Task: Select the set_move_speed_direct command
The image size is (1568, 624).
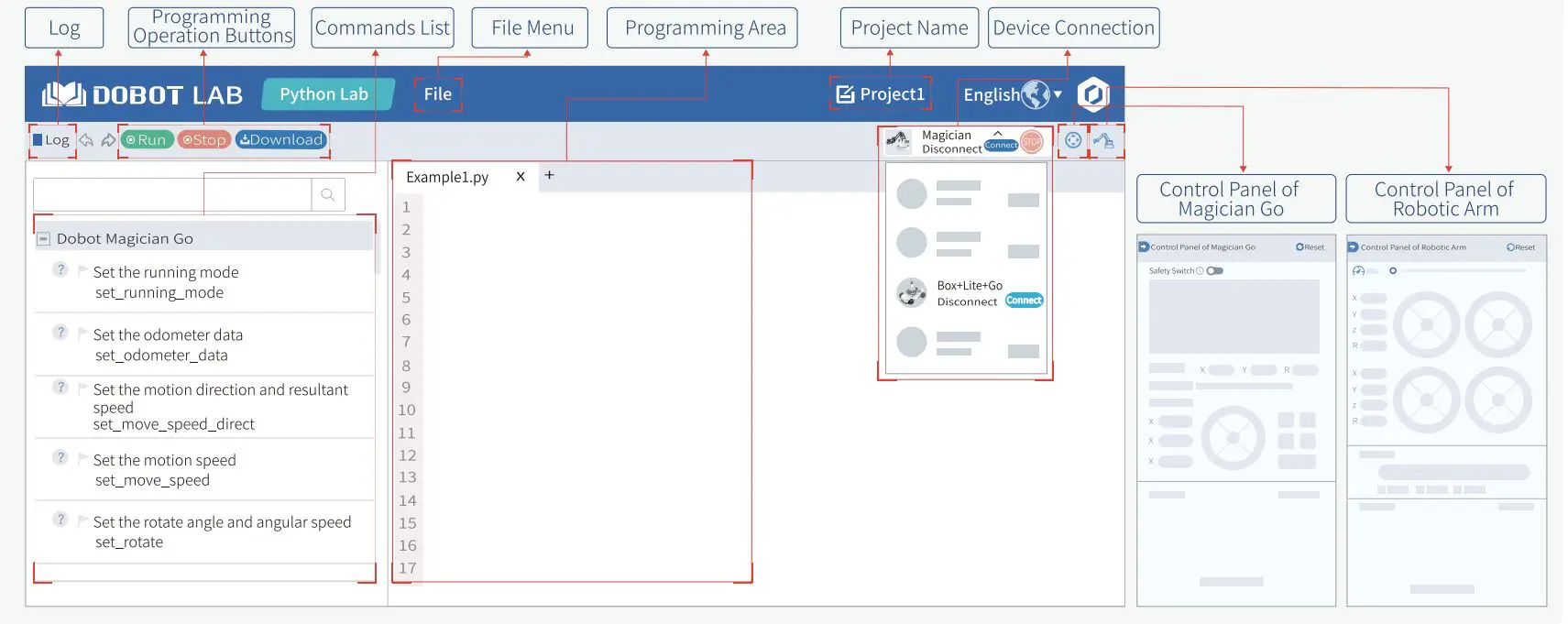Action: coord(174,424)
